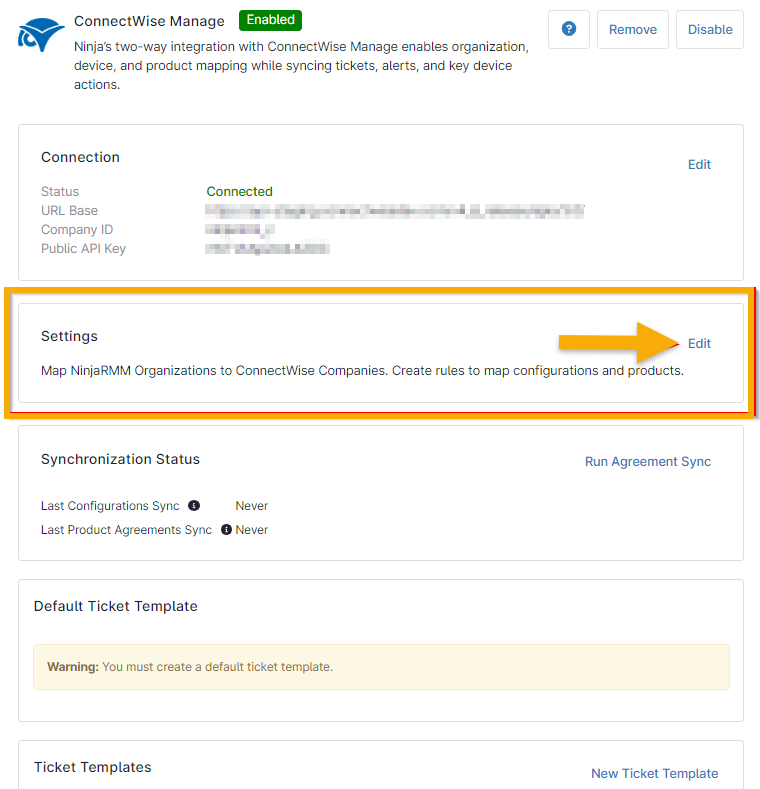Run Agreement Sync now

647,461
